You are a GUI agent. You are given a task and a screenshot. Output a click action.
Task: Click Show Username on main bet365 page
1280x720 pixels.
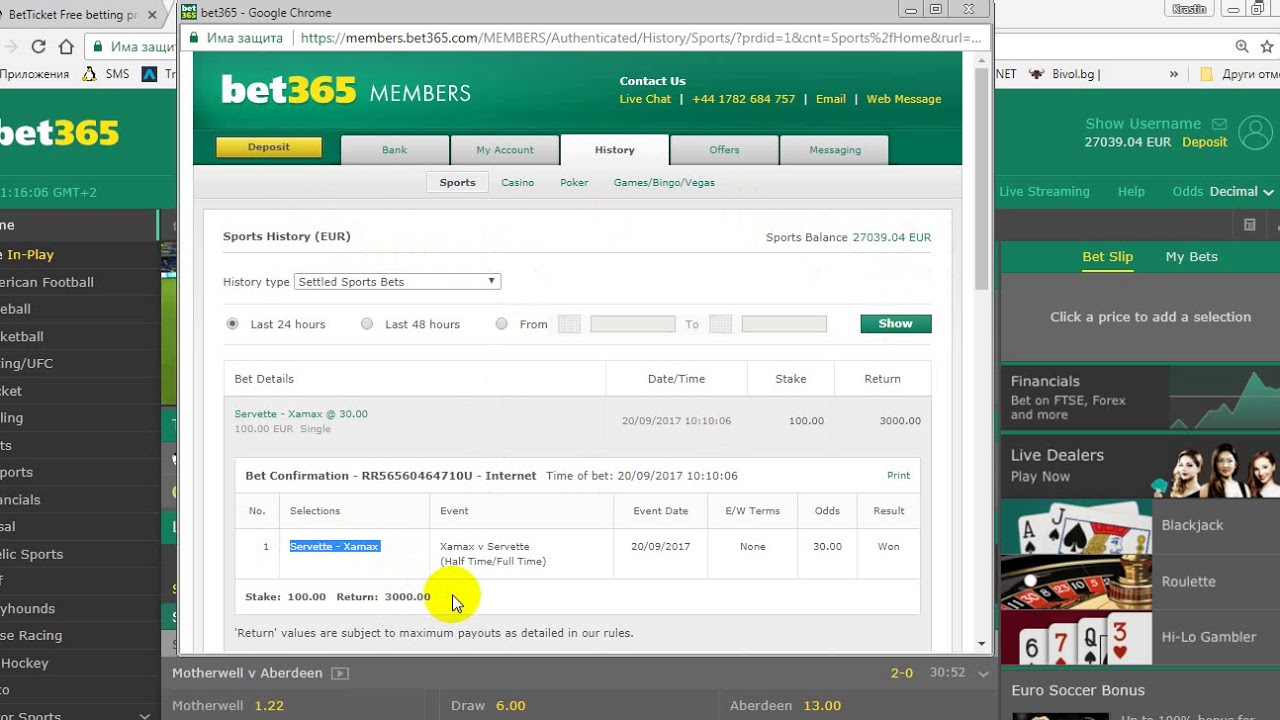pyautogui.click(x=1143, y=124)
